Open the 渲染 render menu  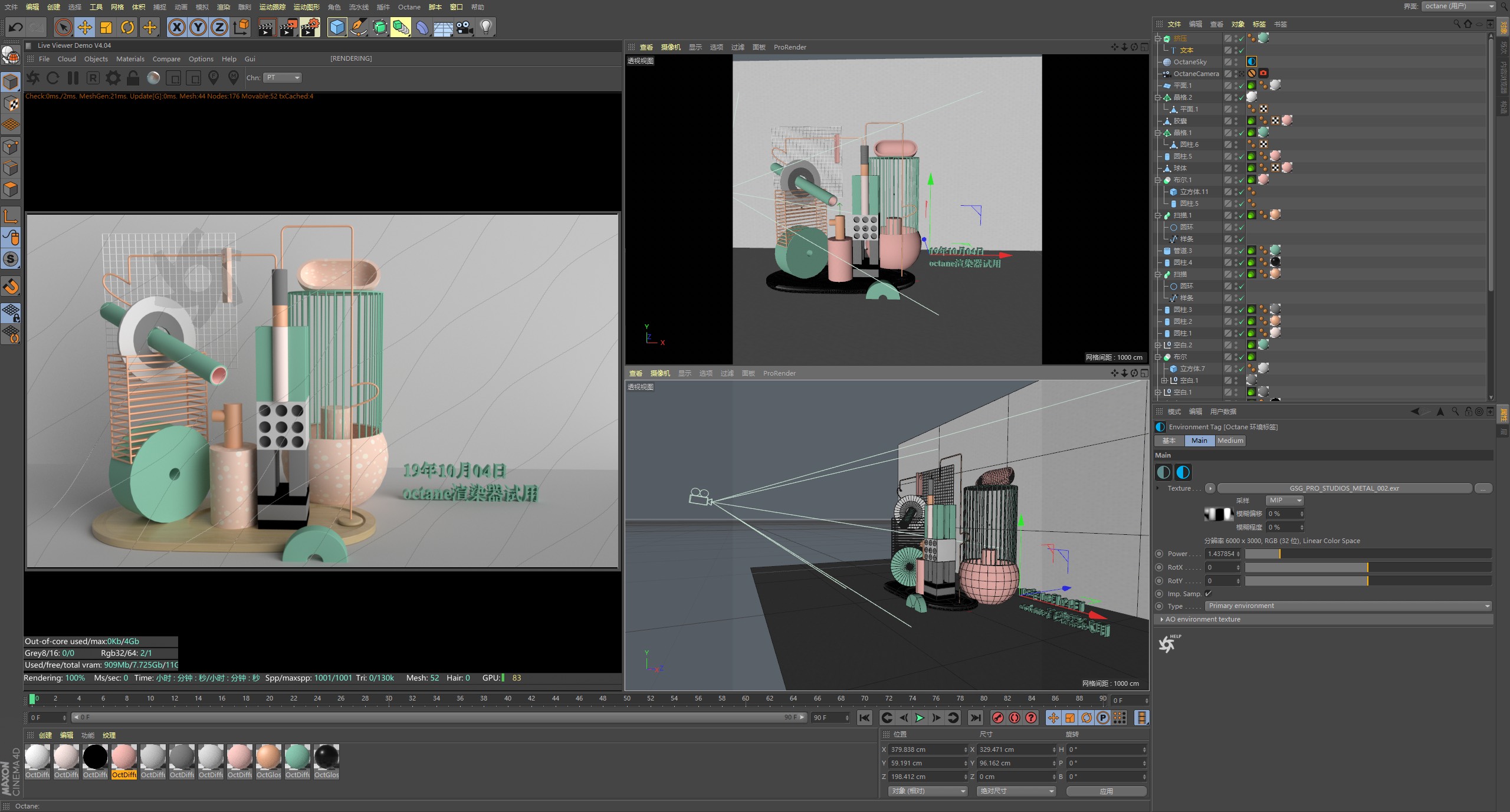(x=223, y=7)
